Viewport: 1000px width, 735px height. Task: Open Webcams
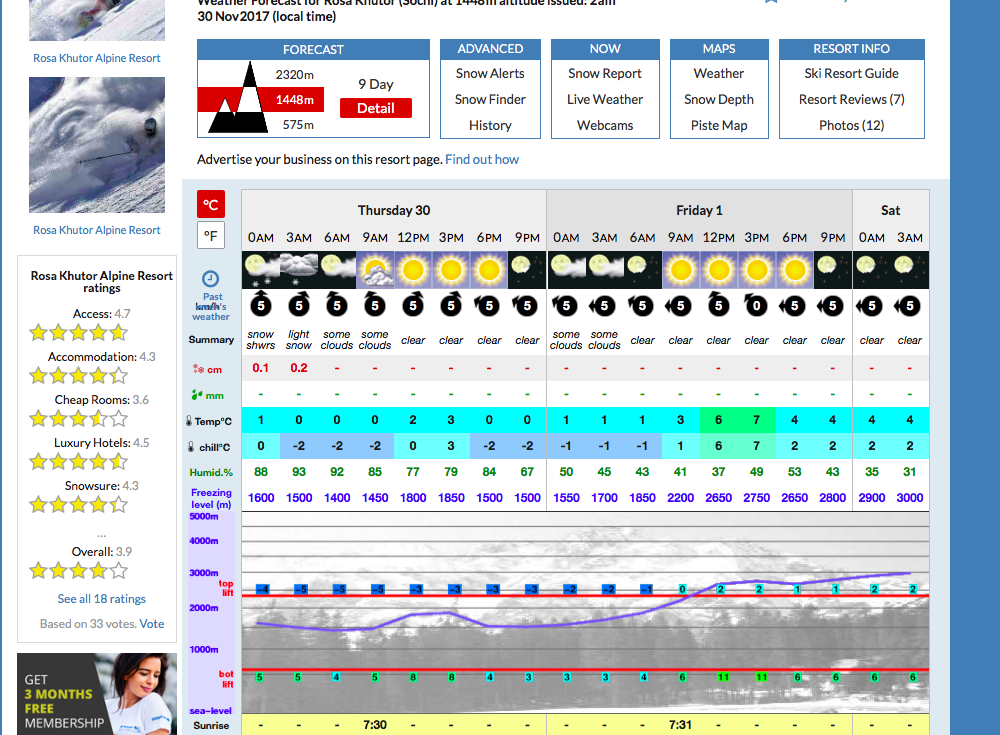[x=605, y=126]
